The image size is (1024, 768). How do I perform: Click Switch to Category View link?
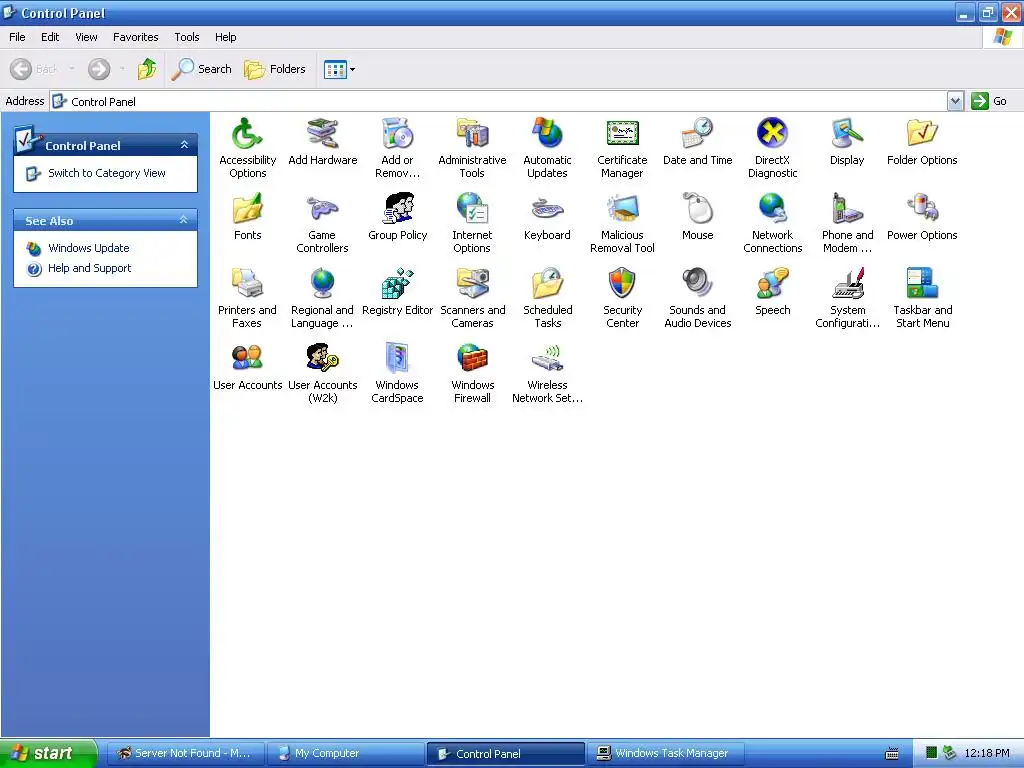click(x=106, y=173)
